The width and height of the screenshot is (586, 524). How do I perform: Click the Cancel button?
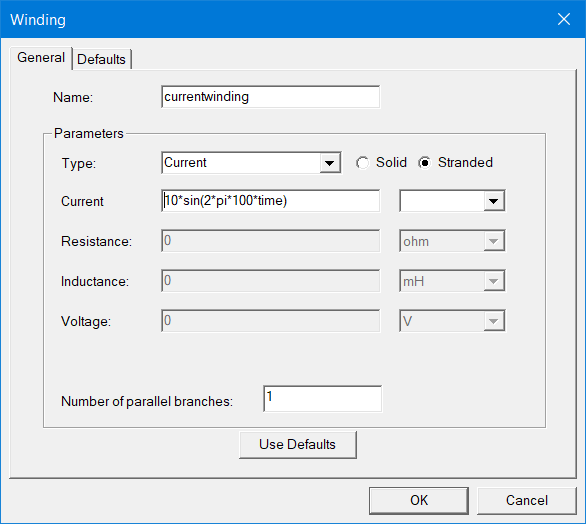527,500
